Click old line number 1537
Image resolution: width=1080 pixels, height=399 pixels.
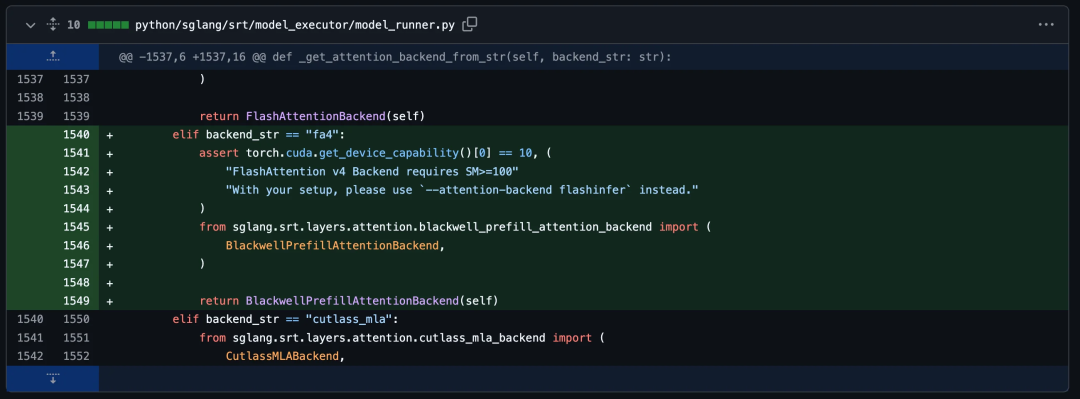pyautogui.click(x=29, y=79)
